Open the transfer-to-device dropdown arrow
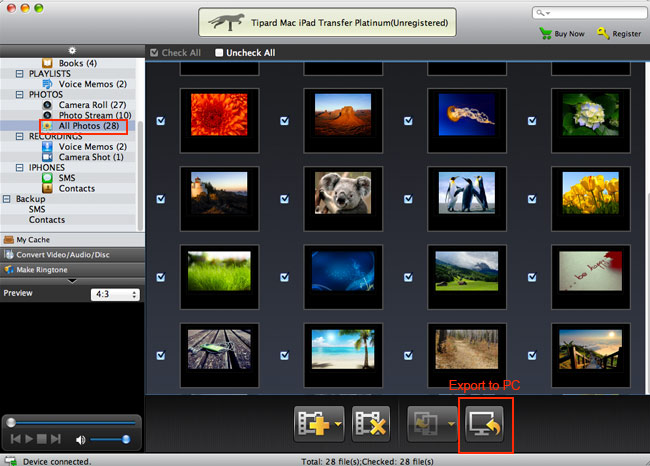650x466 pixels. click(451, 425)
